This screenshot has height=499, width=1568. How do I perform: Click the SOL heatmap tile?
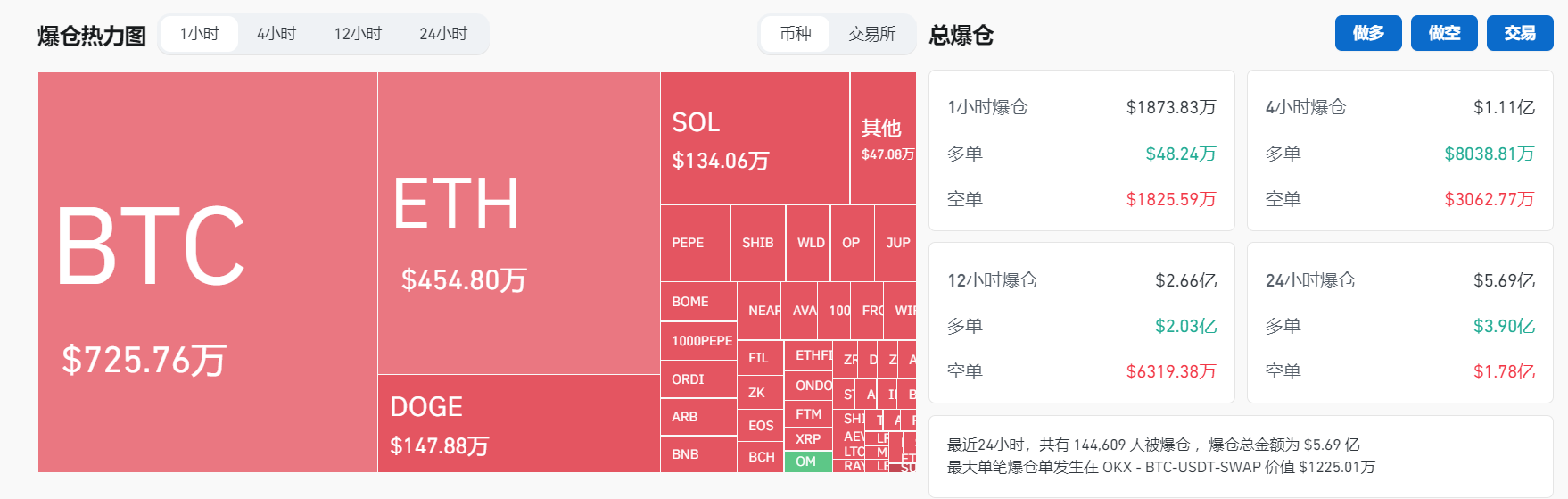pos(755,138)
